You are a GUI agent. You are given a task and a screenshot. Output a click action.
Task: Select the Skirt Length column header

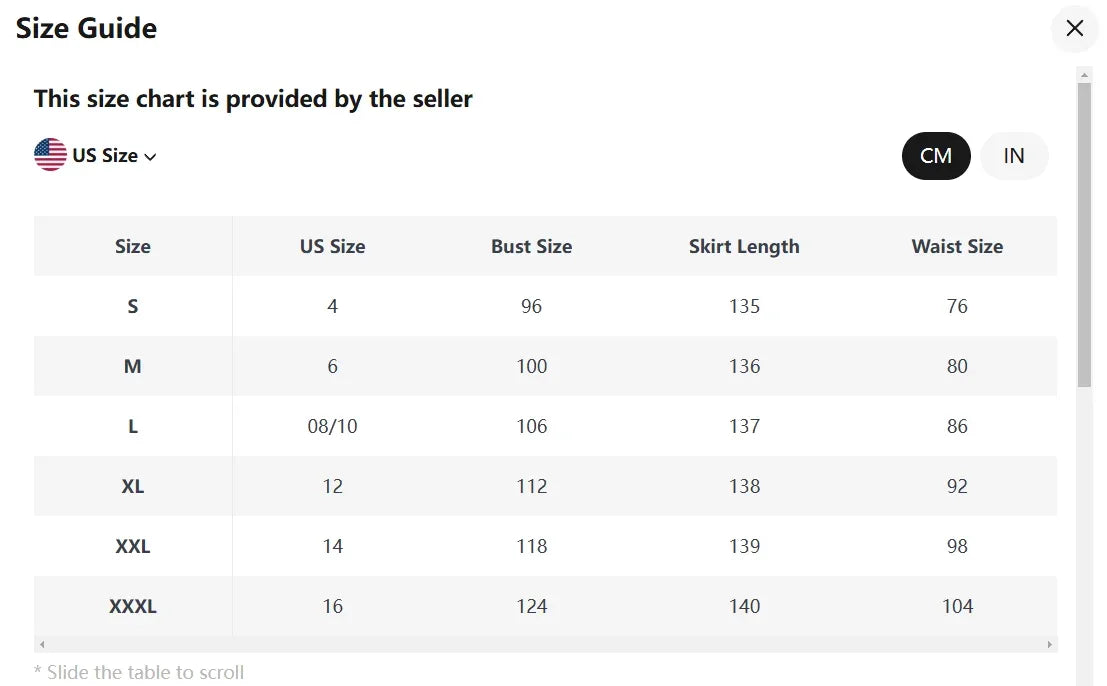pyautogui.click(x=744, y=246)
